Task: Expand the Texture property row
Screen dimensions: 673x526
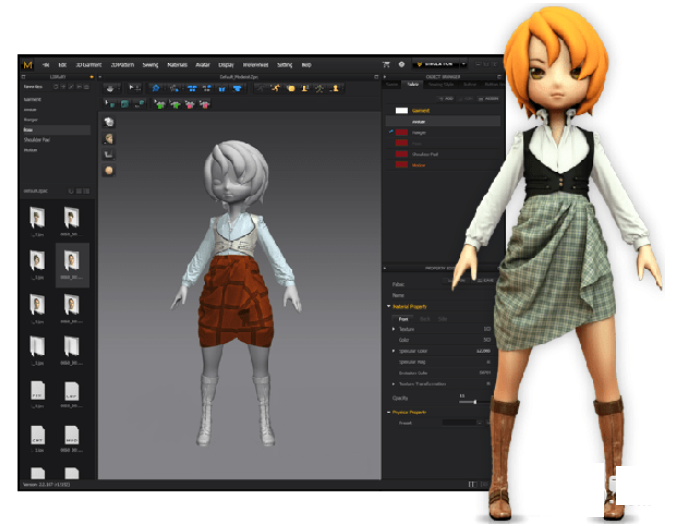Action: 393,329
